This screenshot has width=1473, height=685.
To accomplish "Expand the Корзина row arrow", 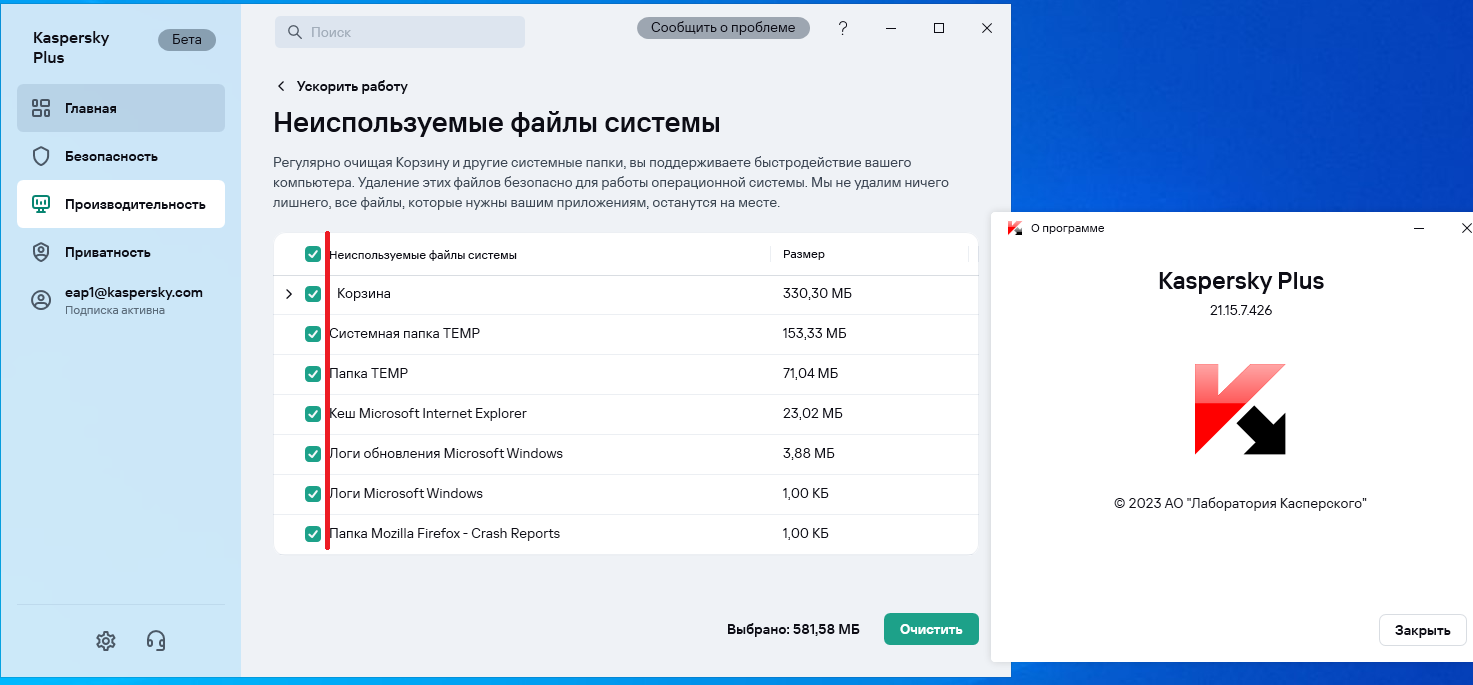I will coord(289,294).
